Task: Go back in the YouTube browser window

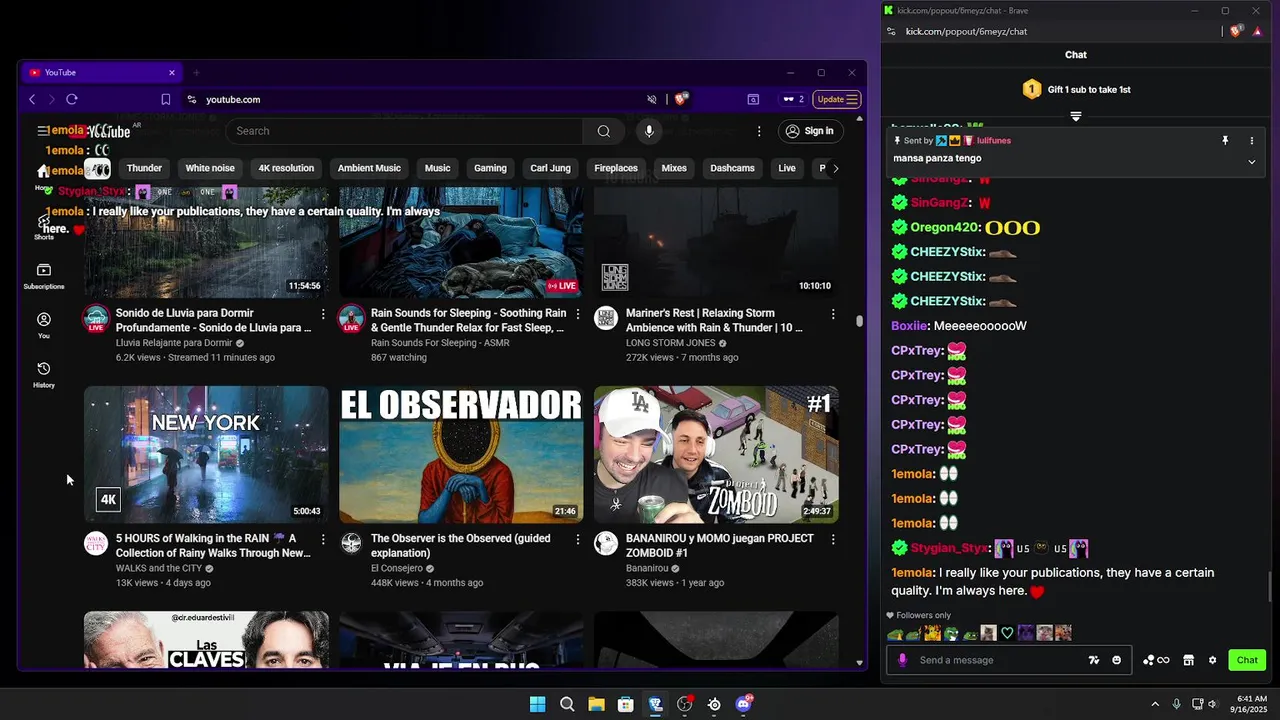Action: 32,99
